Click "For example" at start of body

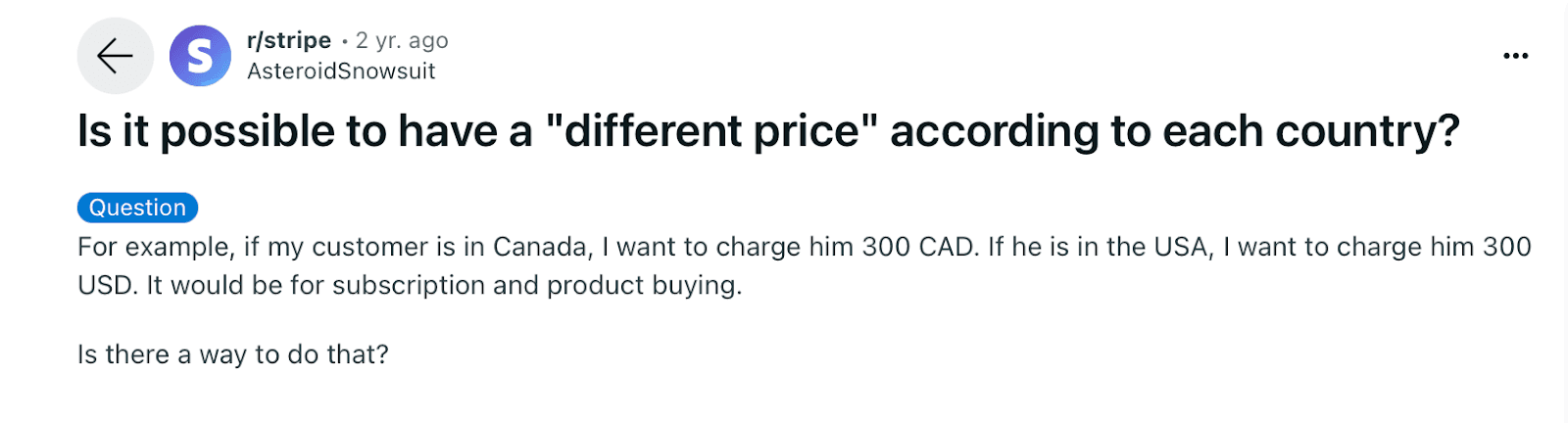(156, 247)
